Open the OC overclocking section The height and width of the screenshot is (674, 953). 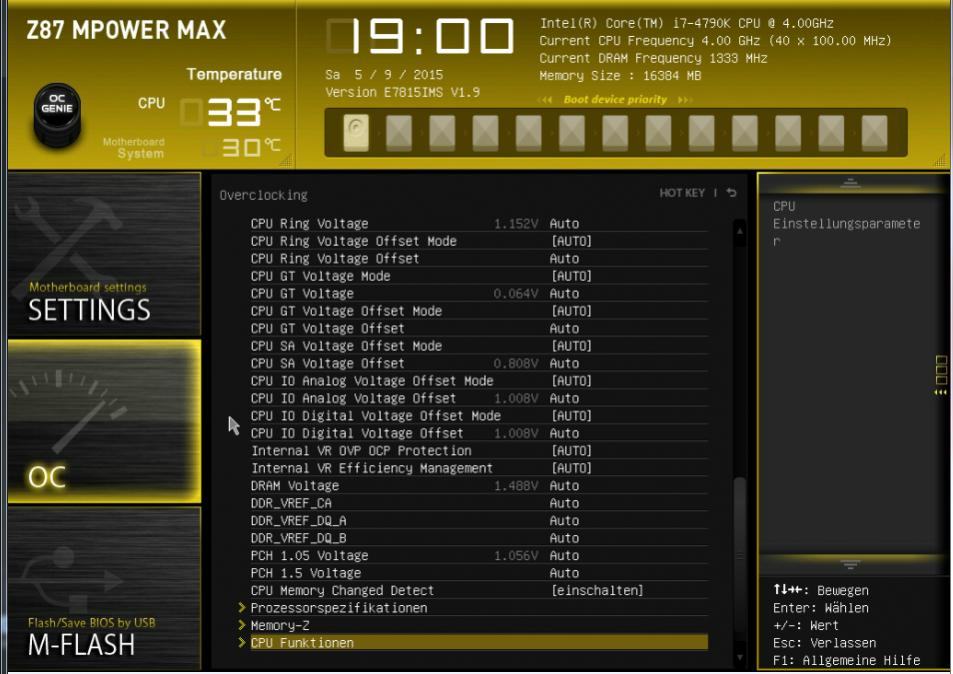pos(105,421)
